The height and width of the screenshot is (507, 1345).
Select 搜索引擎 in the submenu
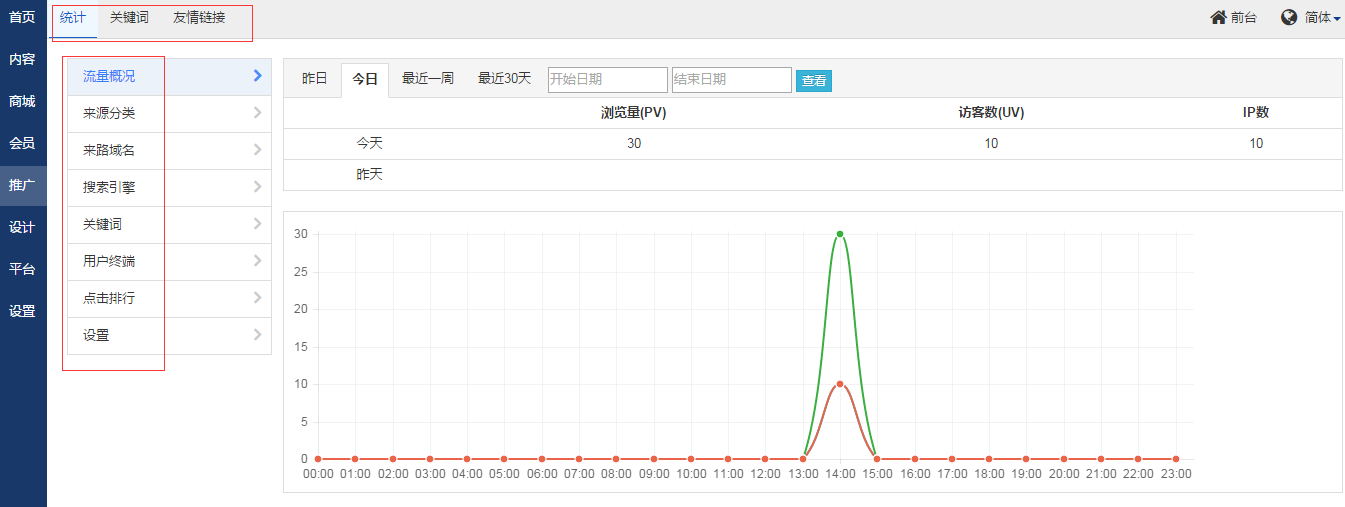click(x=169, y=187)
